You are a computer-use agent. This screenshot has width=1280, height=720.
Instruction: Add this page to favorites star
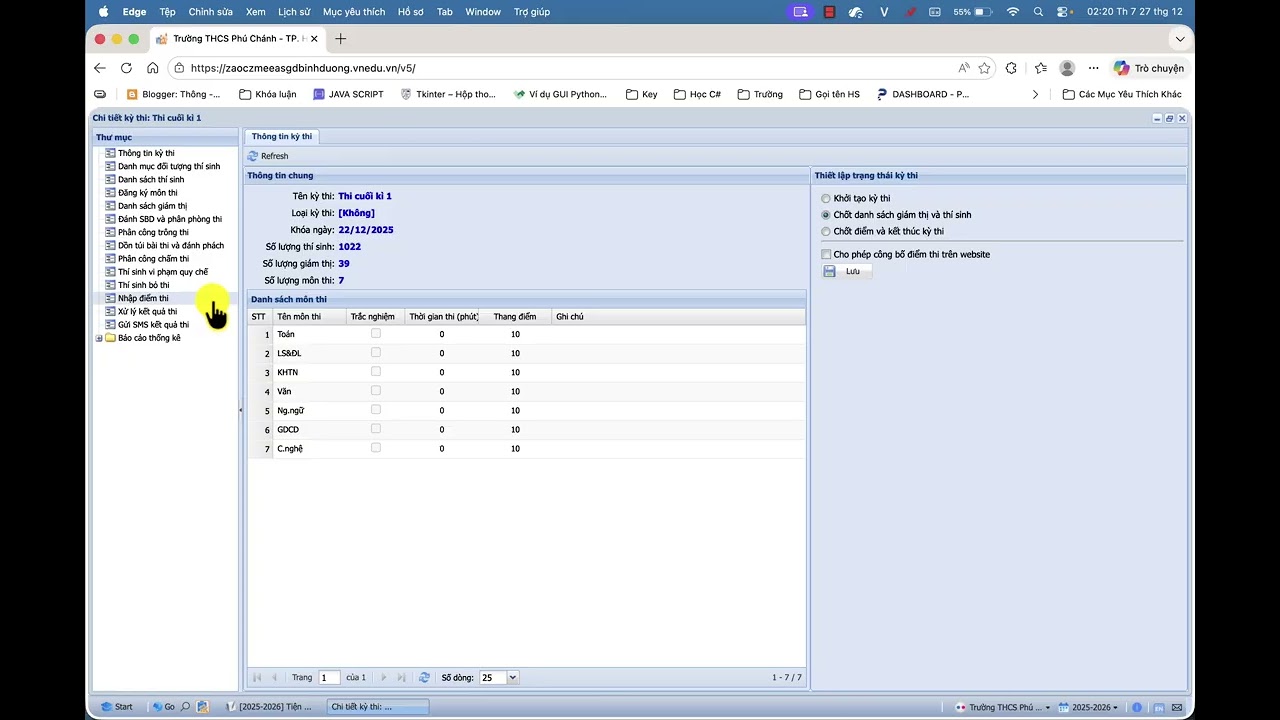[x=985, y=68]
